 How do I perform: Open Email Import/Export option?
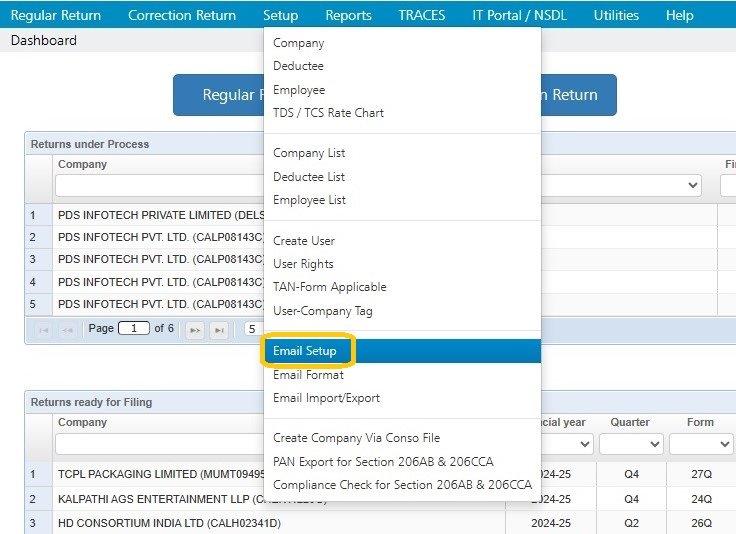(326, 398)
